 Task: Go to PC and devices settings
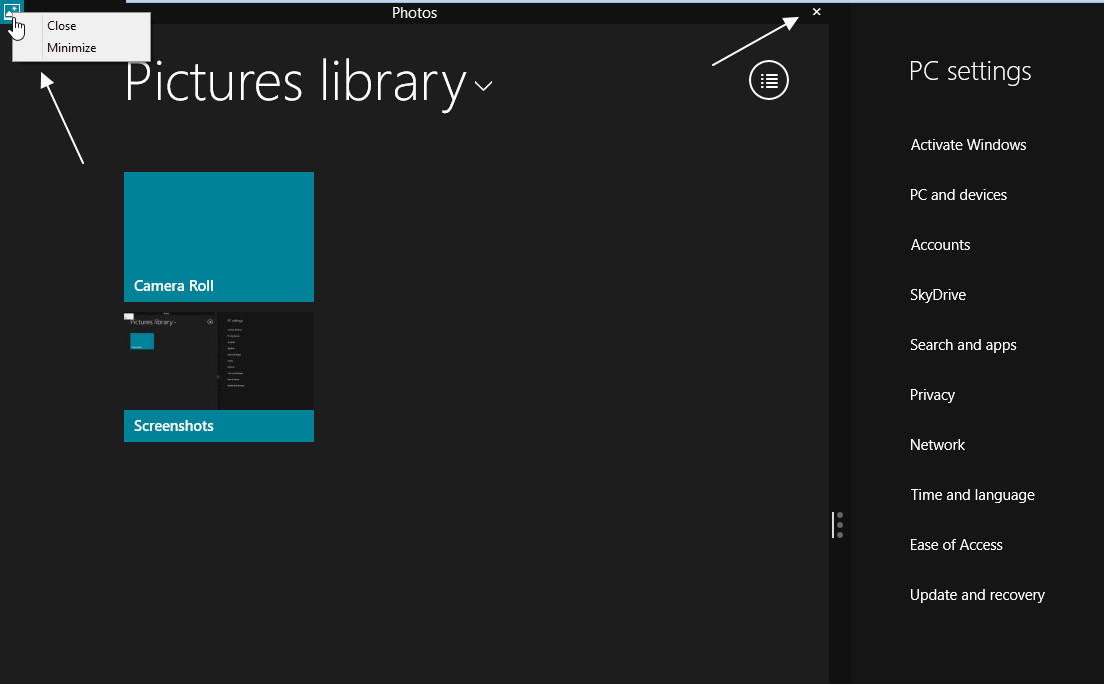[x=958, y=195]
